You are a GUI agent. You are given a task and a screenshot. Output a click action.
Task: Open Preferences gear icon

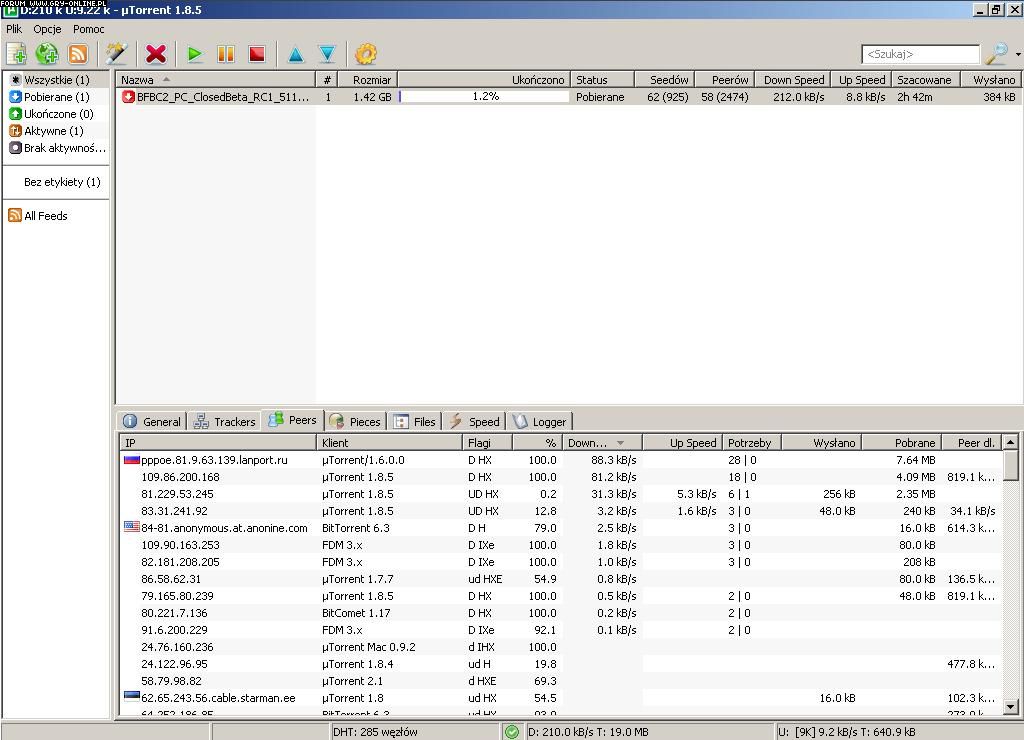coord(366,54)
